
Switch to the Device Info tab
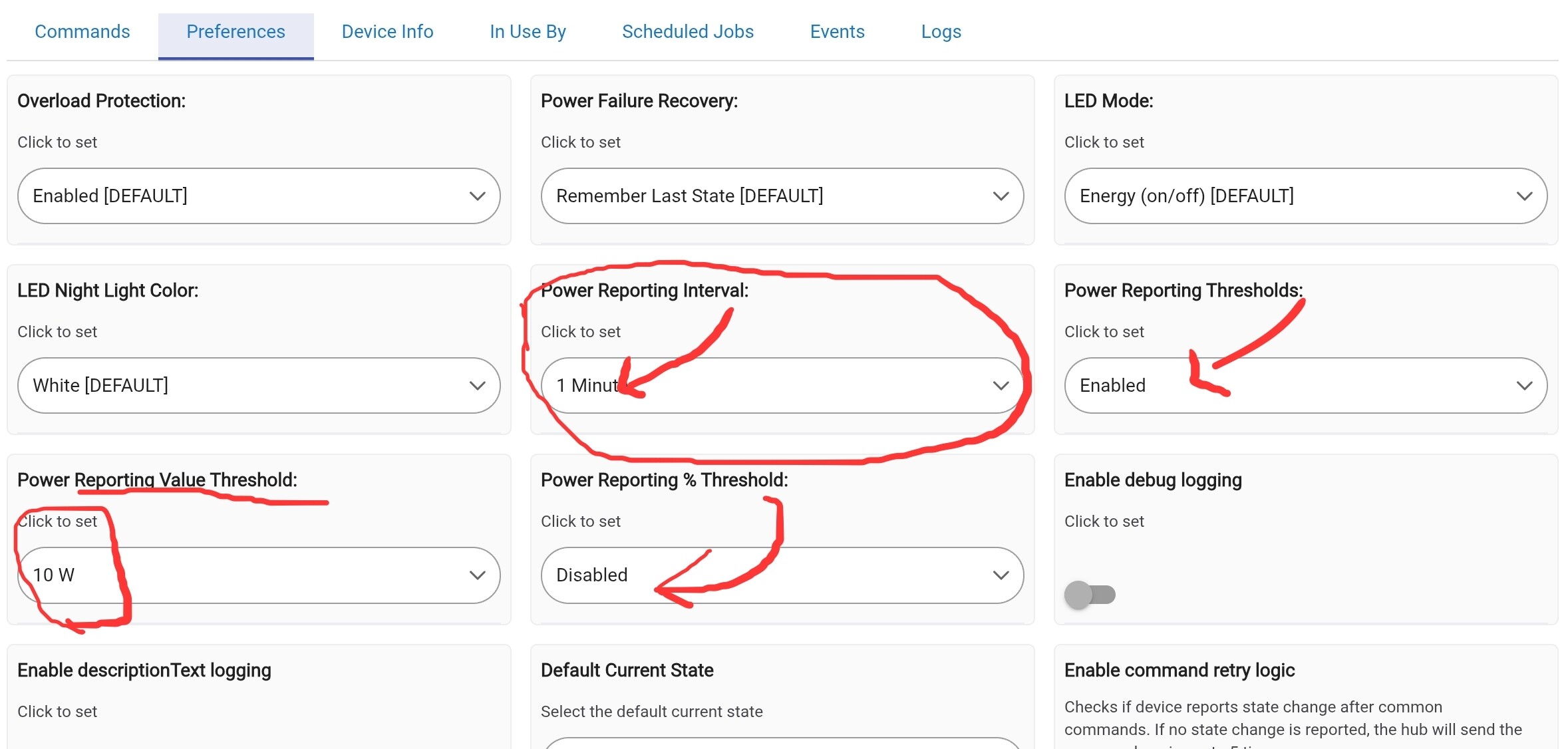pyautogui.click(x=387, y=32)
